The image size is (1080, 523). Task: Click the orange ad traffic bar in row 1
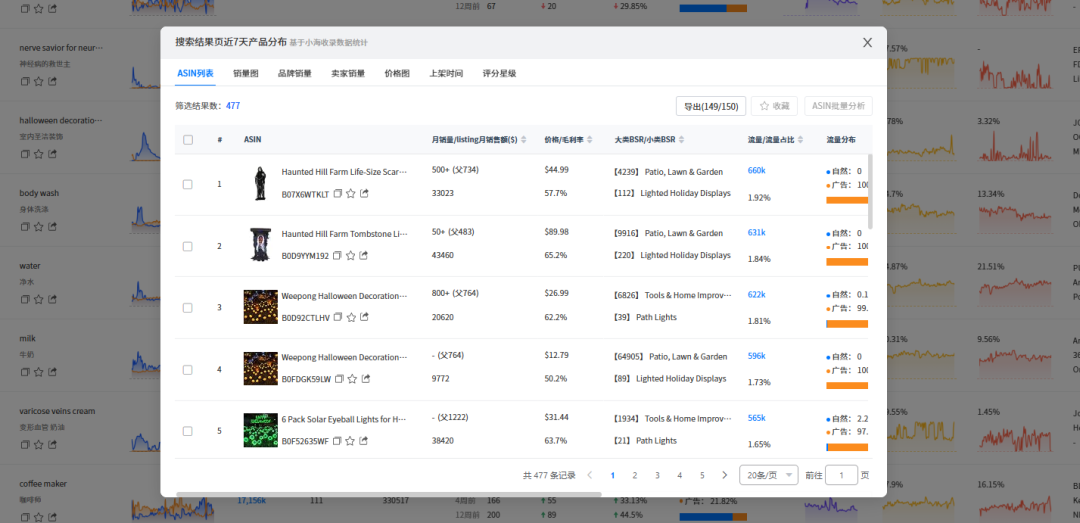pyautogui.click(x=847, y=201)
